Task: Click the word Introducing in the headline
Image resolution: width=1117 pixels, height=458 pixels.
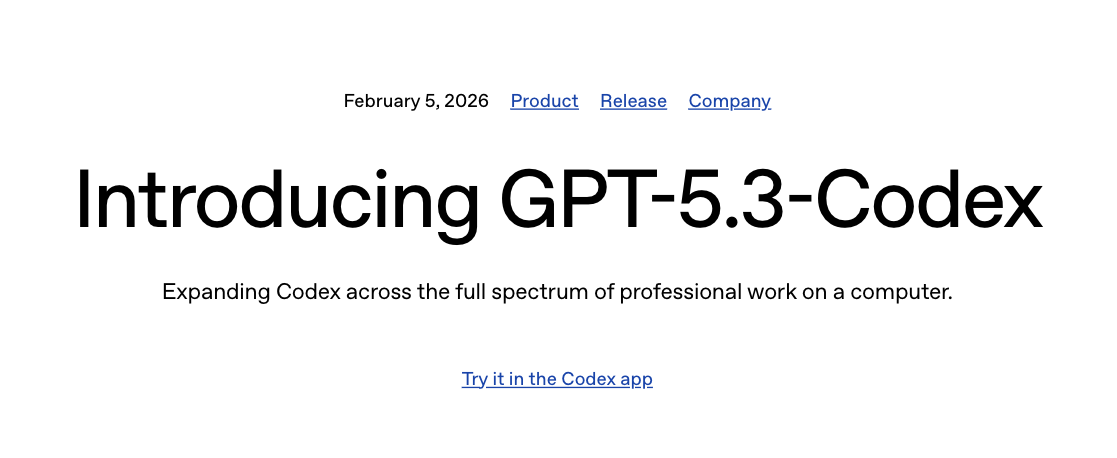Action: (277, 201)
